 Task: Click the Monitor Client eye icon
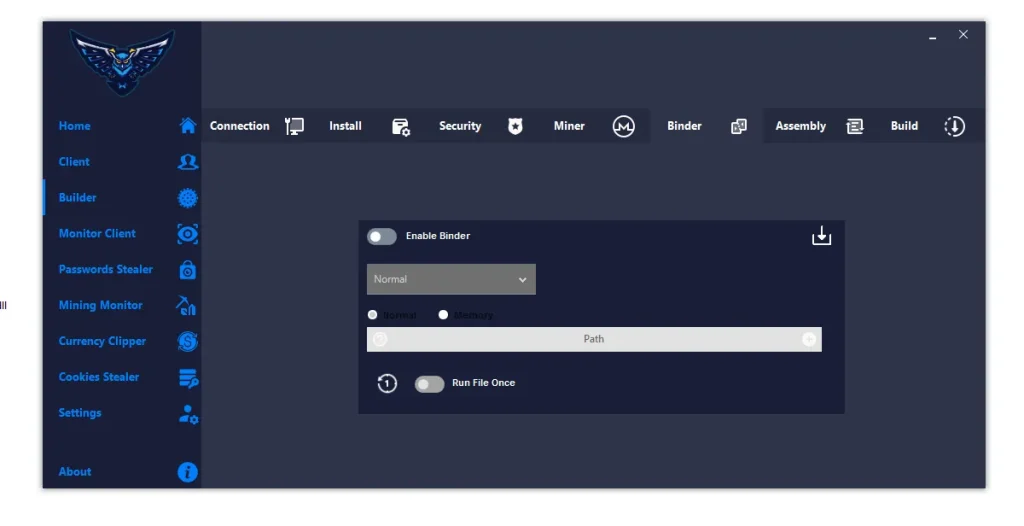pyautogui.click(x=187, y=234)
